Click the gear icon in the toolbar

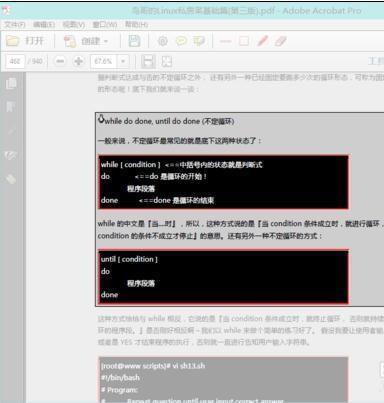pyautogui.click(x=163, y=41)
